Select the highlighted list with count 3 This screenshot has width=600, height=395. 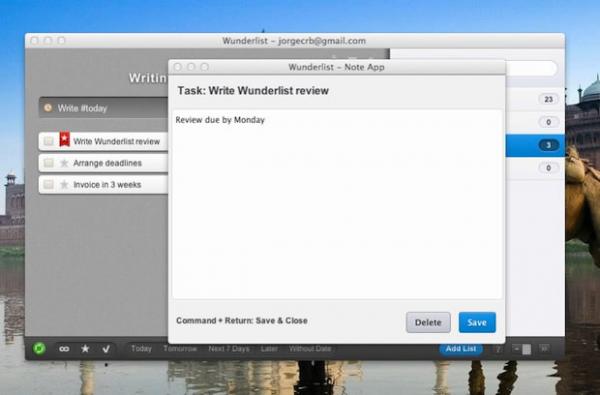click(535, 145)
